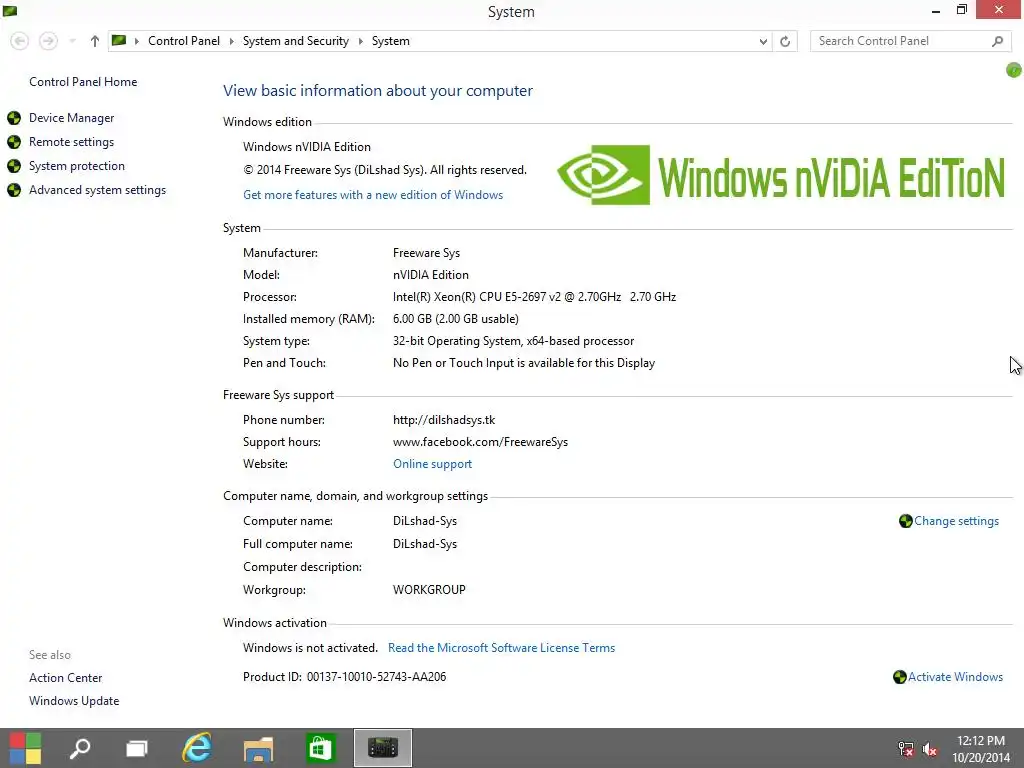1024x768 pixels.
Task: Open Action Center under See also
Action: [x=65, y=678]
